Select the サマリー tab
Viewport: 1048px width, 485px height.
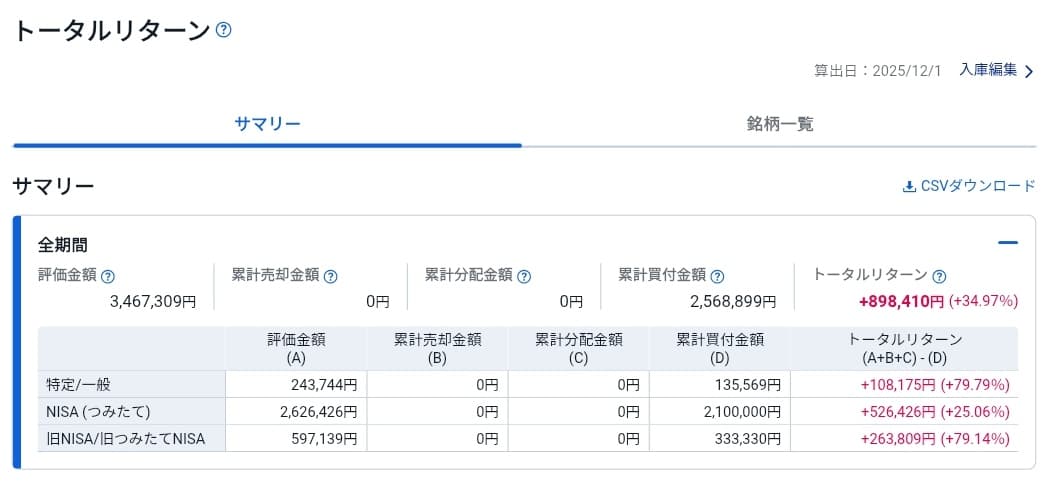[x=267, y=124]
